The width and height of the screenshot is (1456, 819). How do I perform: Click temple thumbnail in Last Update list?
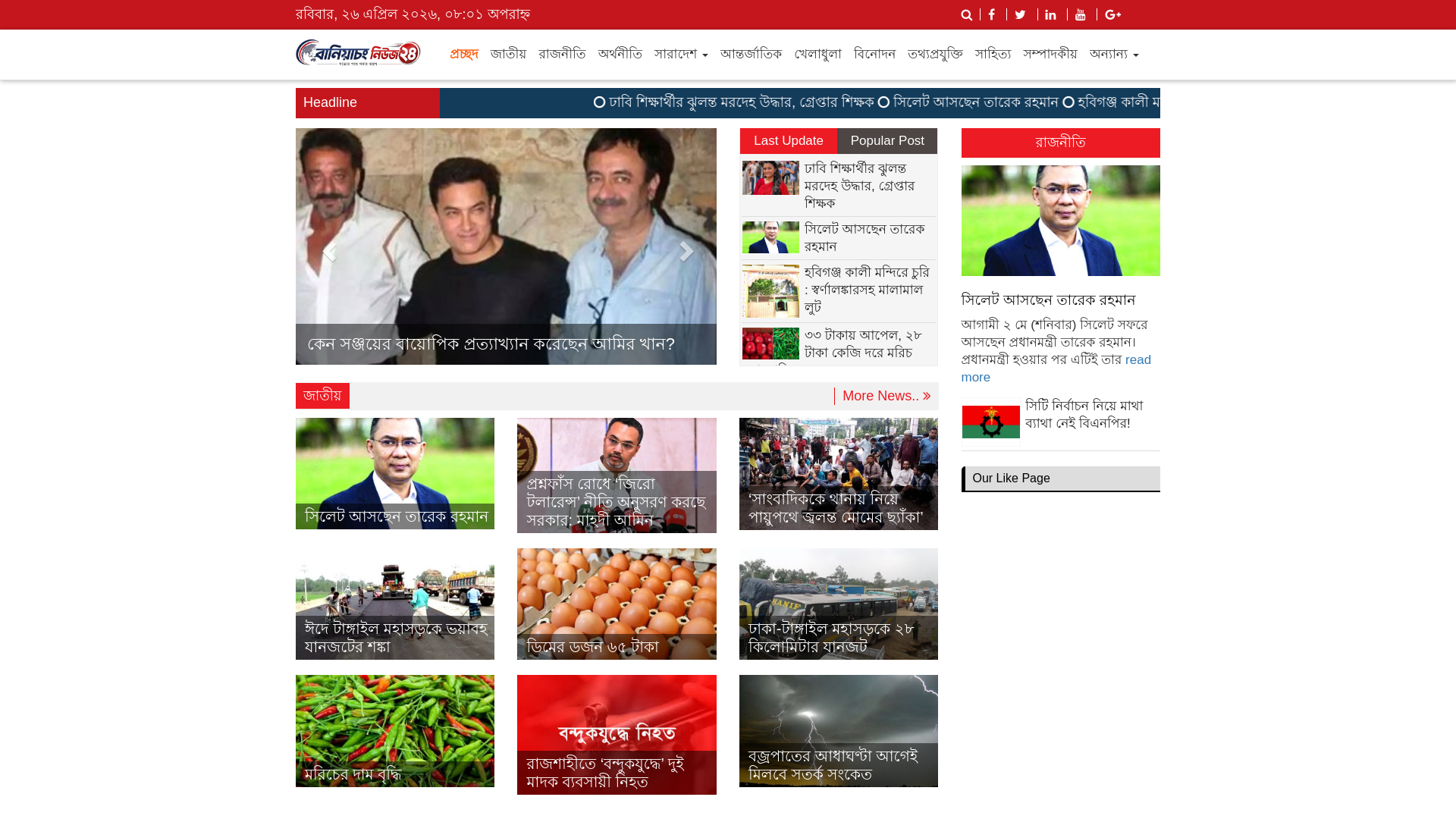(770, 291)
